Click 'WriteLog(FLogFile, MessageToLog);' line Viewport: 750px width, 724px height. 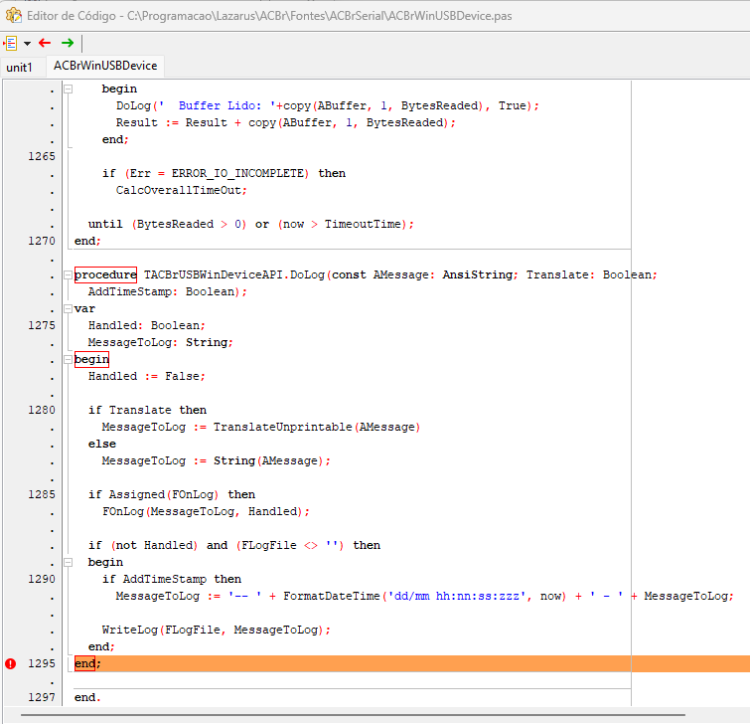point(216,630)
